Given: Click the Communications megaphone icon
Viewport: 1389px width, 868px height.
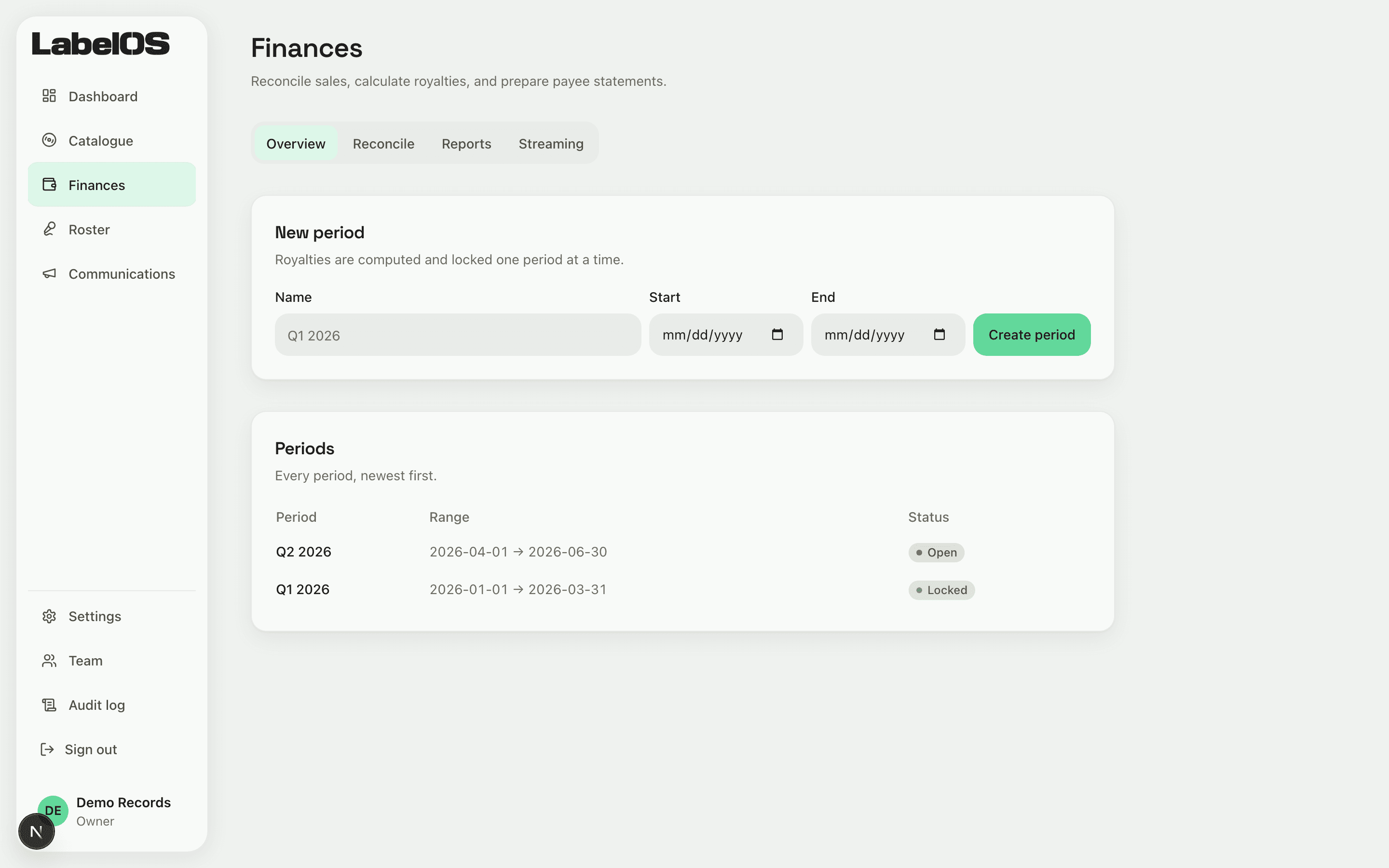Looking at the screenshot, I should pyautogui.click(x=49, y=273).
